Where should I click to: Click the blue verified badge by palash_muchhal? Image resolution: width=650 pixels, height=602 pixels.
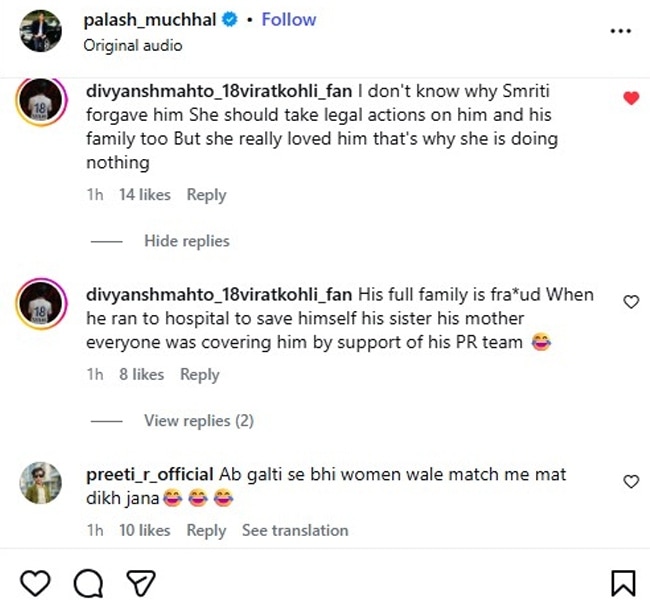(x=230, y=20)
